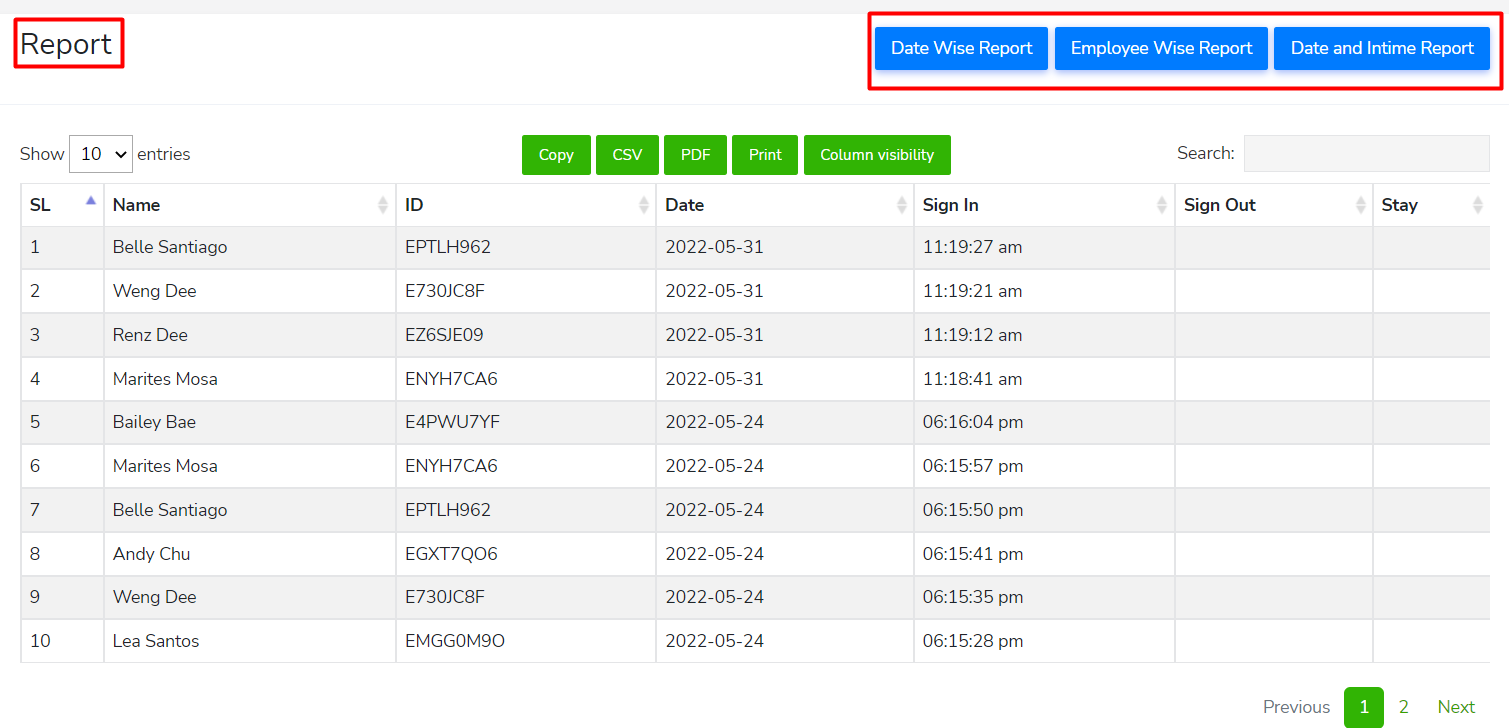
Task: Click sort arrows in ID header
Action: click(644, 205)
